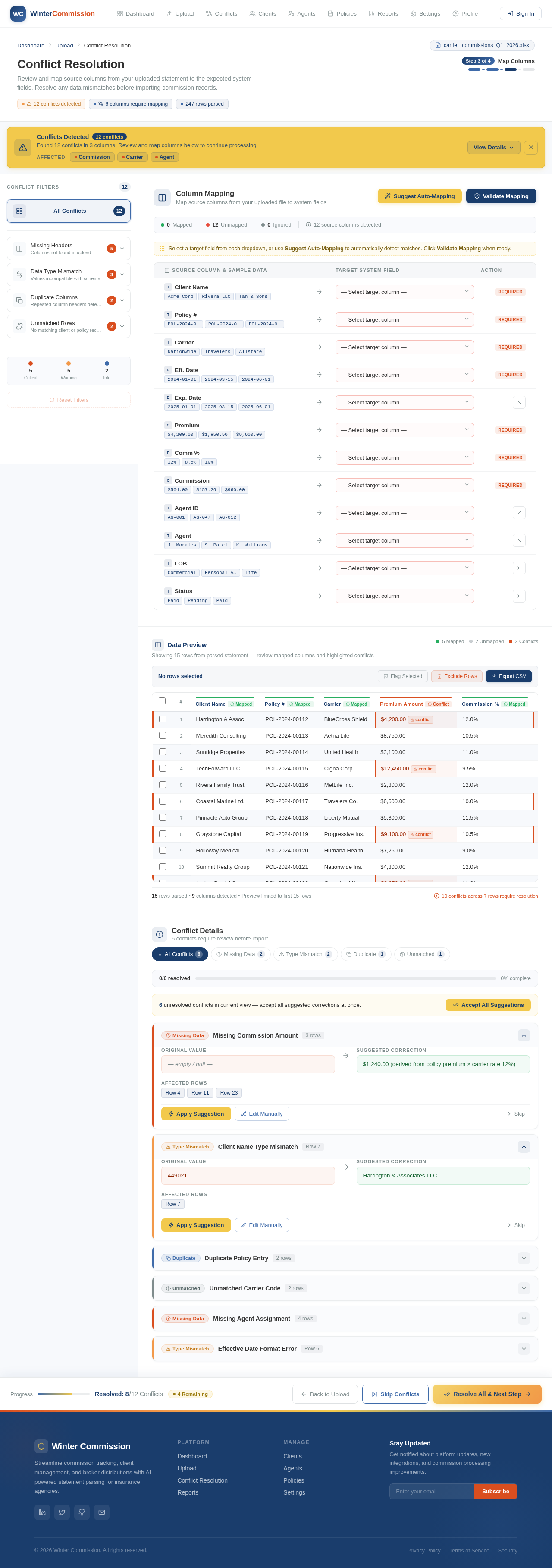Click the 0/6 resolved progress bar
Viewport: 552px width, 1568px height.
pos(345,978)
